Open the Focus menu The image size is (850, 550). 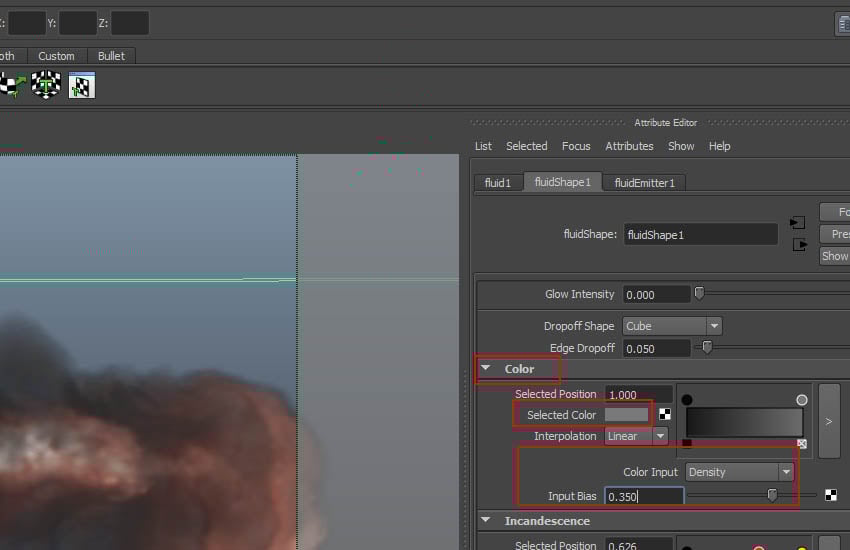(576, 146)
